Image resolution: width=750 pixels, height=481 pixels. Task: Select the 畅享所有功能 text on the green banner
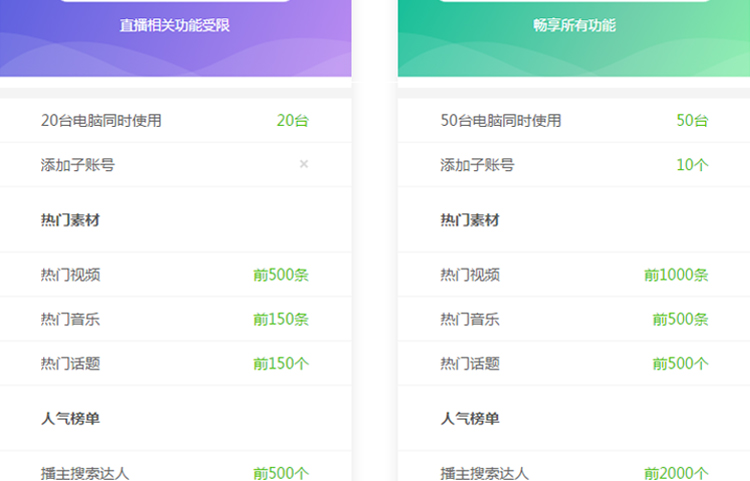coord(574,26)
